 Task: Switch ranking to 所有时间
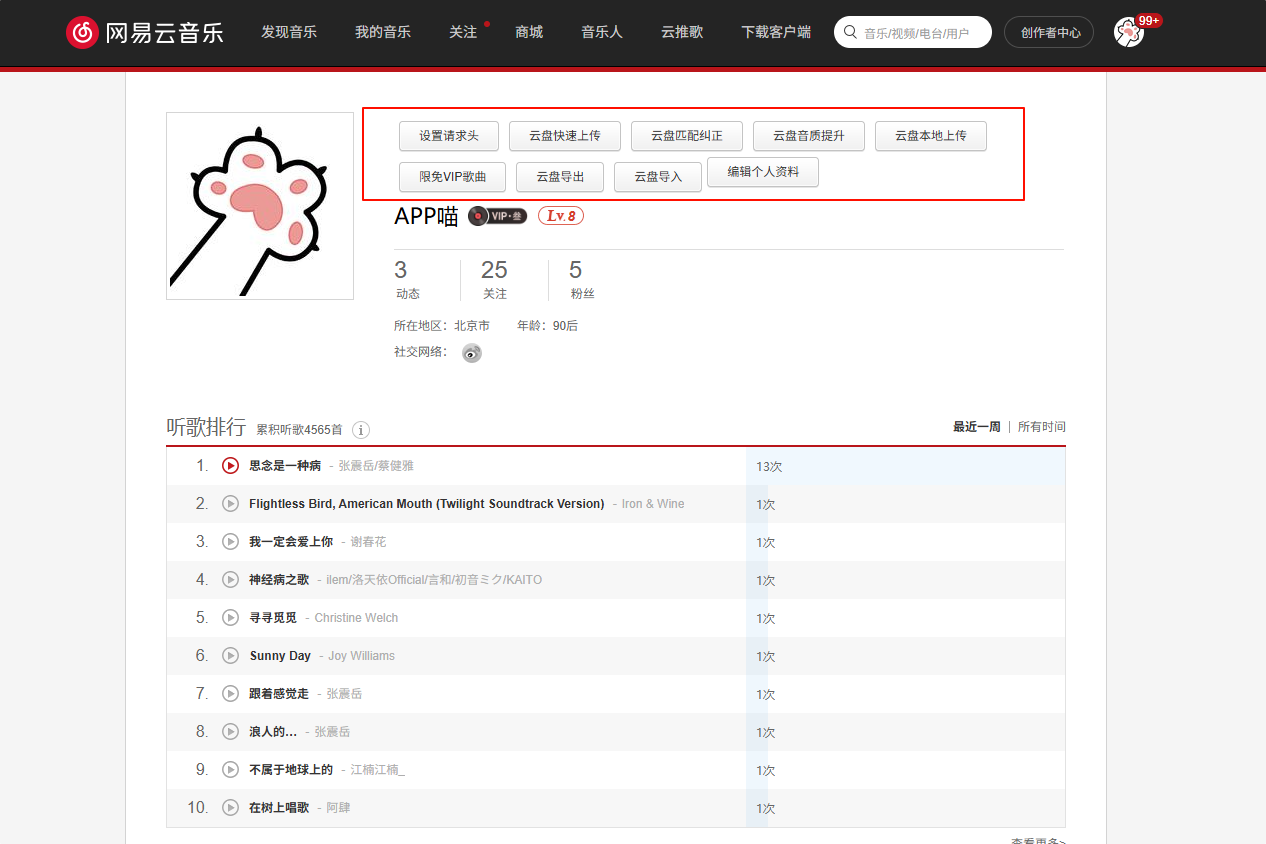(1042, 426)
